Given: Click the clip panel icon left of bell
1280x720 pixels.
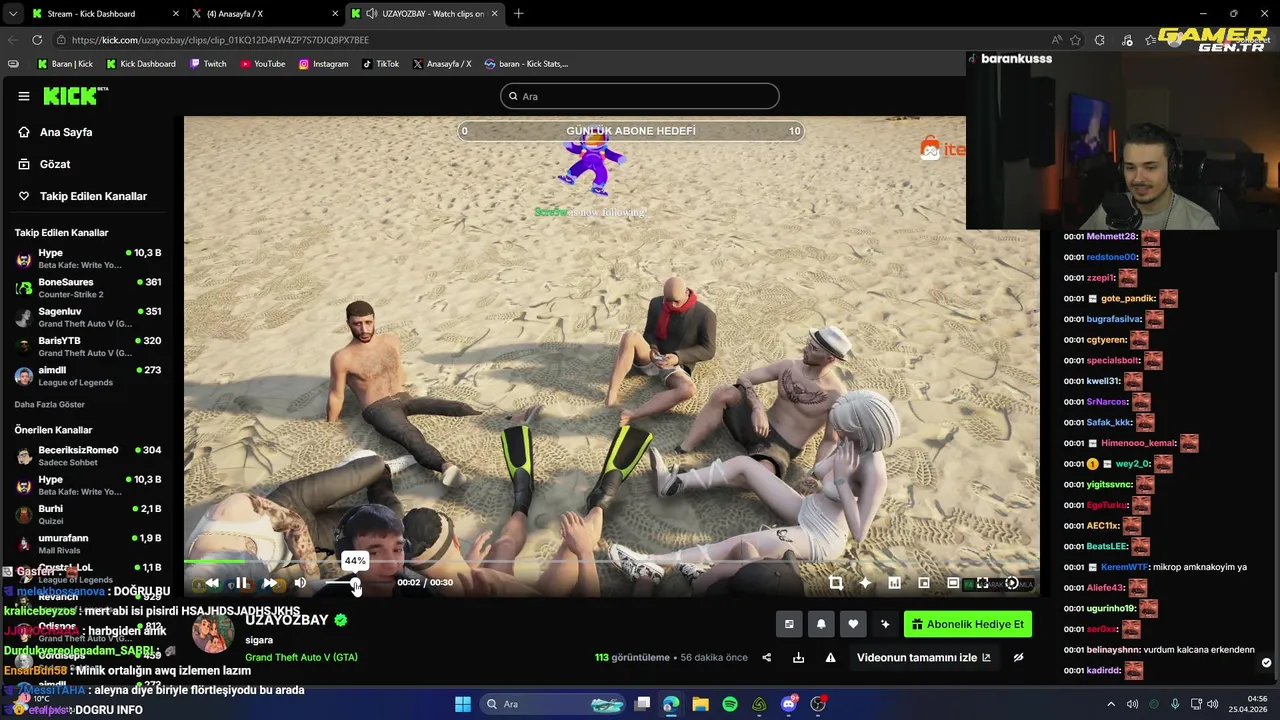Looking at the screenshot, I should pos(789,624).
